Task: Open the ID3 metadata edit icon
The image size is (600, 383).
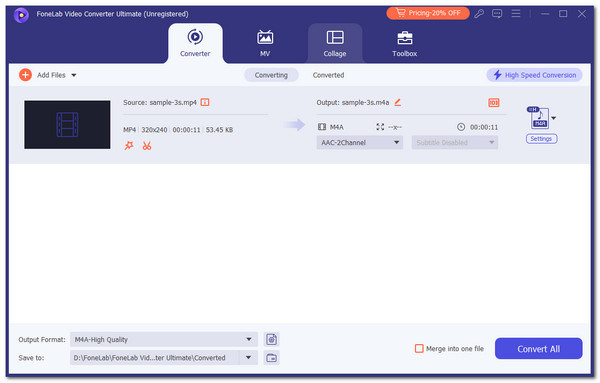Action: 494,103
